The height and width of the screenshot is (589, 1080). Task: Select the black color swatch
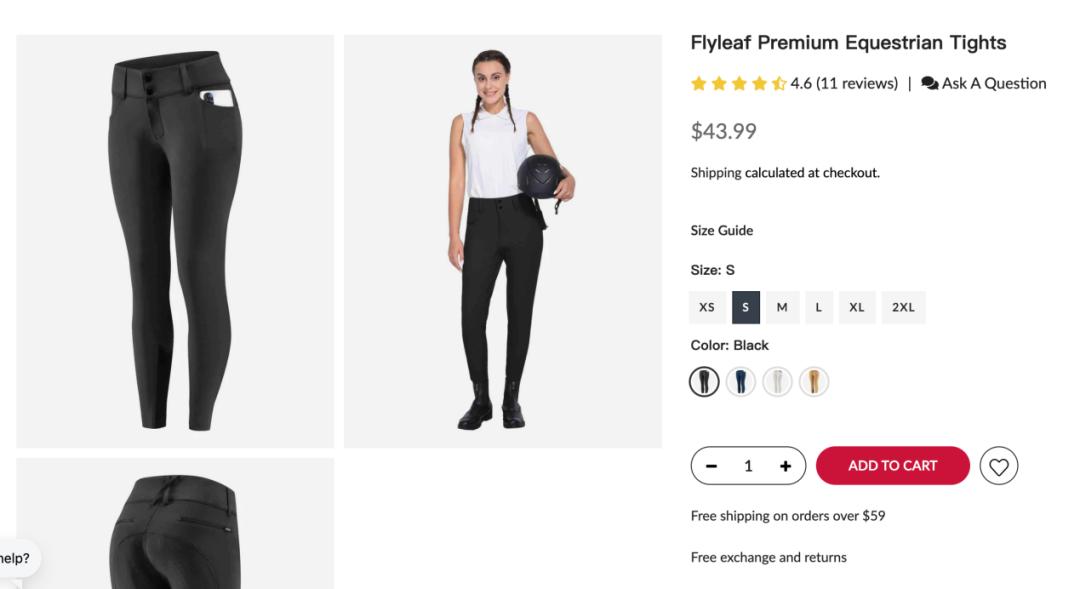704,382
